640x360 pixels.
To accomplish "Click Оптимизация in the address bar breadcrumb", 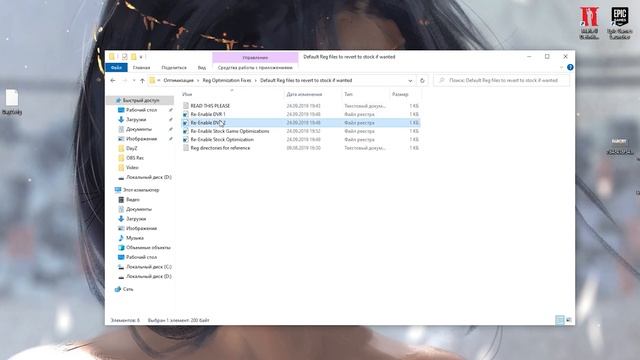I will pos(178,80).
